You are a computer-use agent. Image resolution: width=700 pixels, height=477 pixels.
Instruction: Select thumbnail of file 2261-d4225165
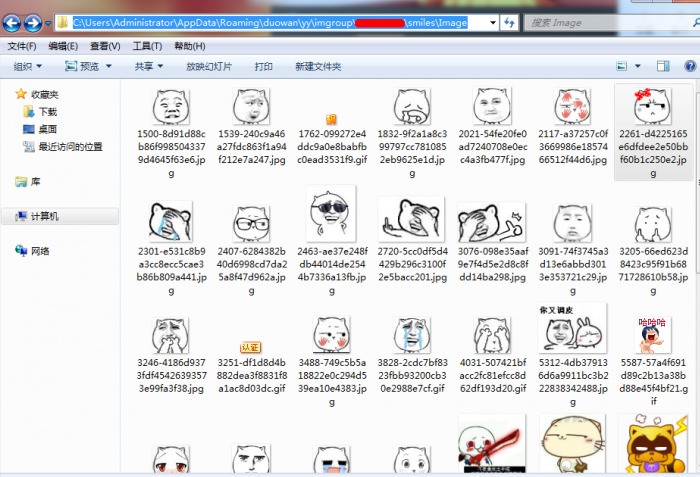652,106
